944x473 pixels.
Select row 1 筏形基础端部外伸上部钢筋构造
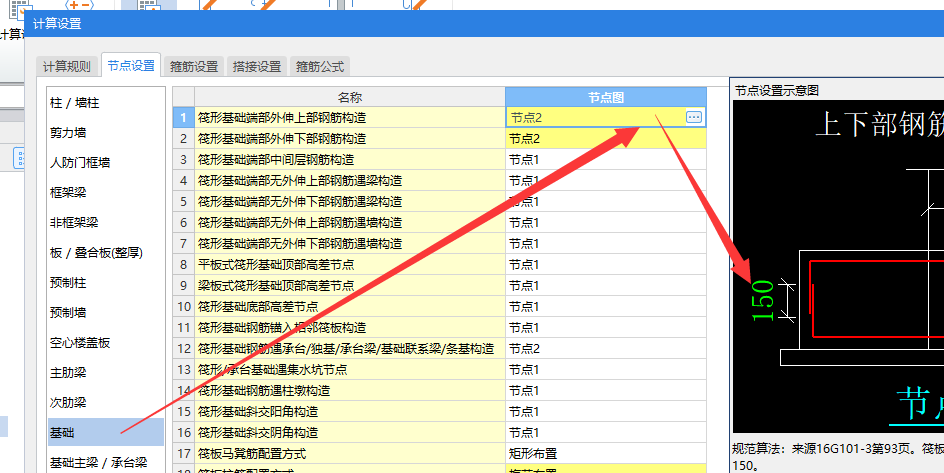click(x=350, y=117)
